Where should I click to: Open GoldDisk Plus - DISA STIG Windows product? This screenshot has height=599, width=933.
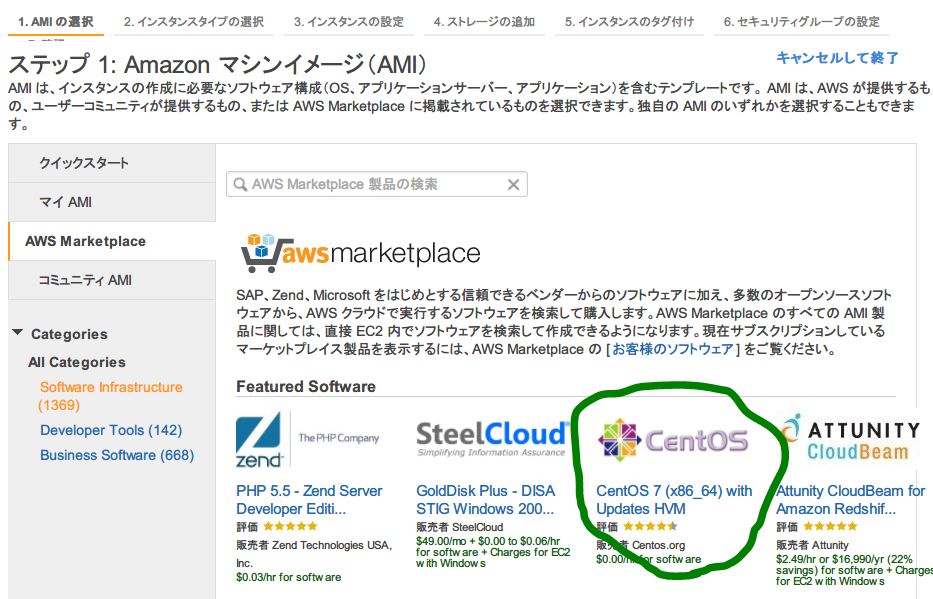point(486,500)
